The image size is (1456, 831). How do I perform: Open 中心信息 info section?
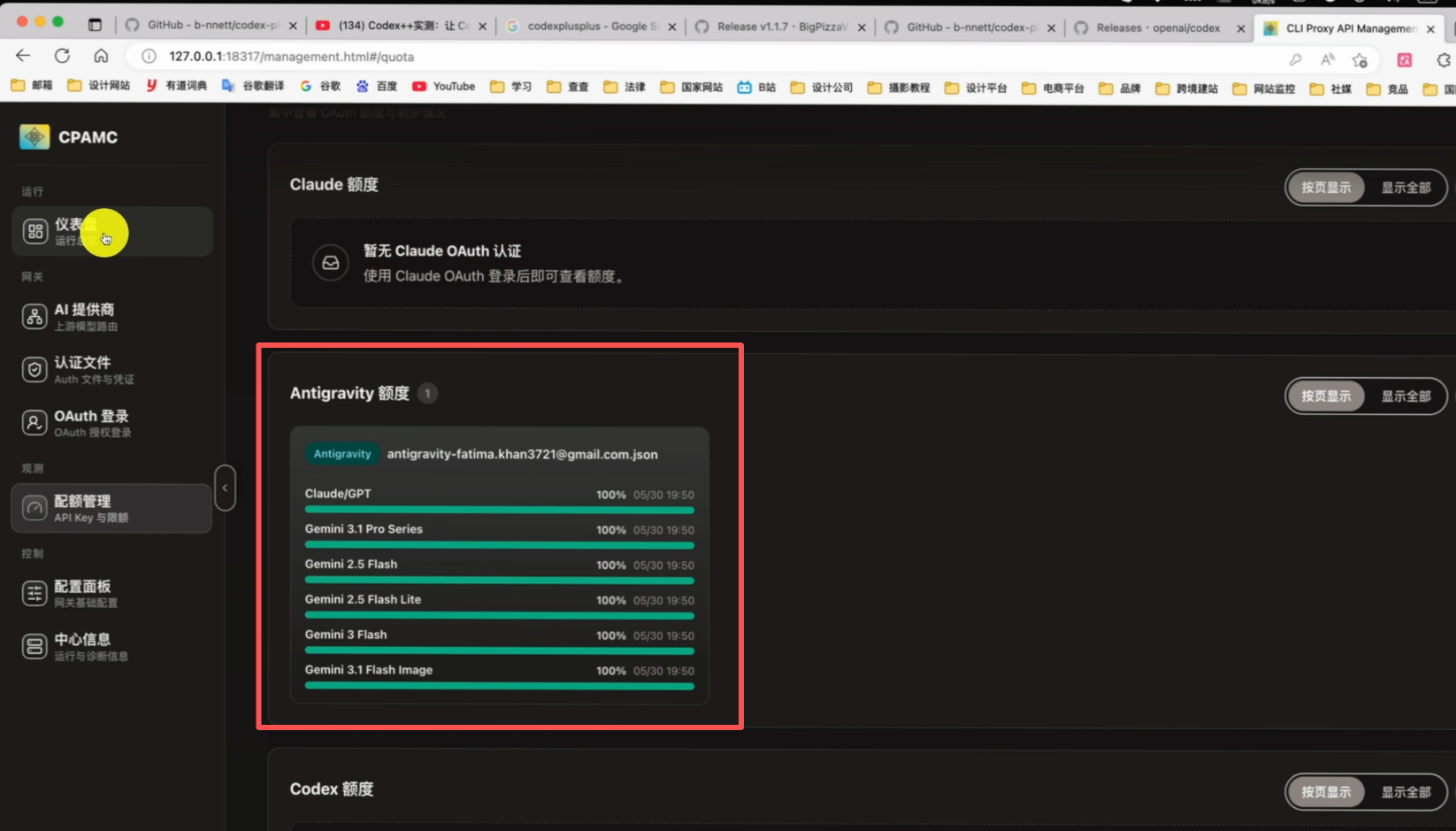tap(111, 646)
